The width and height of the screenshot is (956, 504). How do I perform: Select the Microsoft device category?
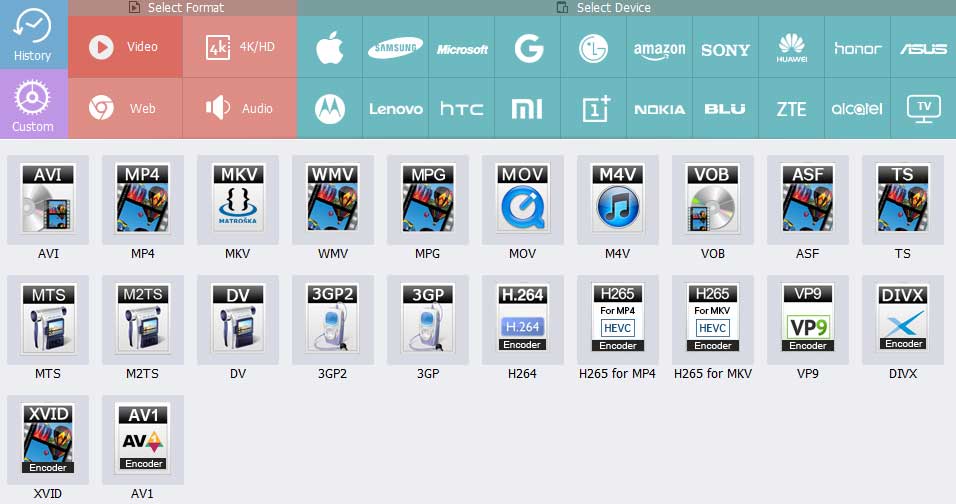click(462, 48)
